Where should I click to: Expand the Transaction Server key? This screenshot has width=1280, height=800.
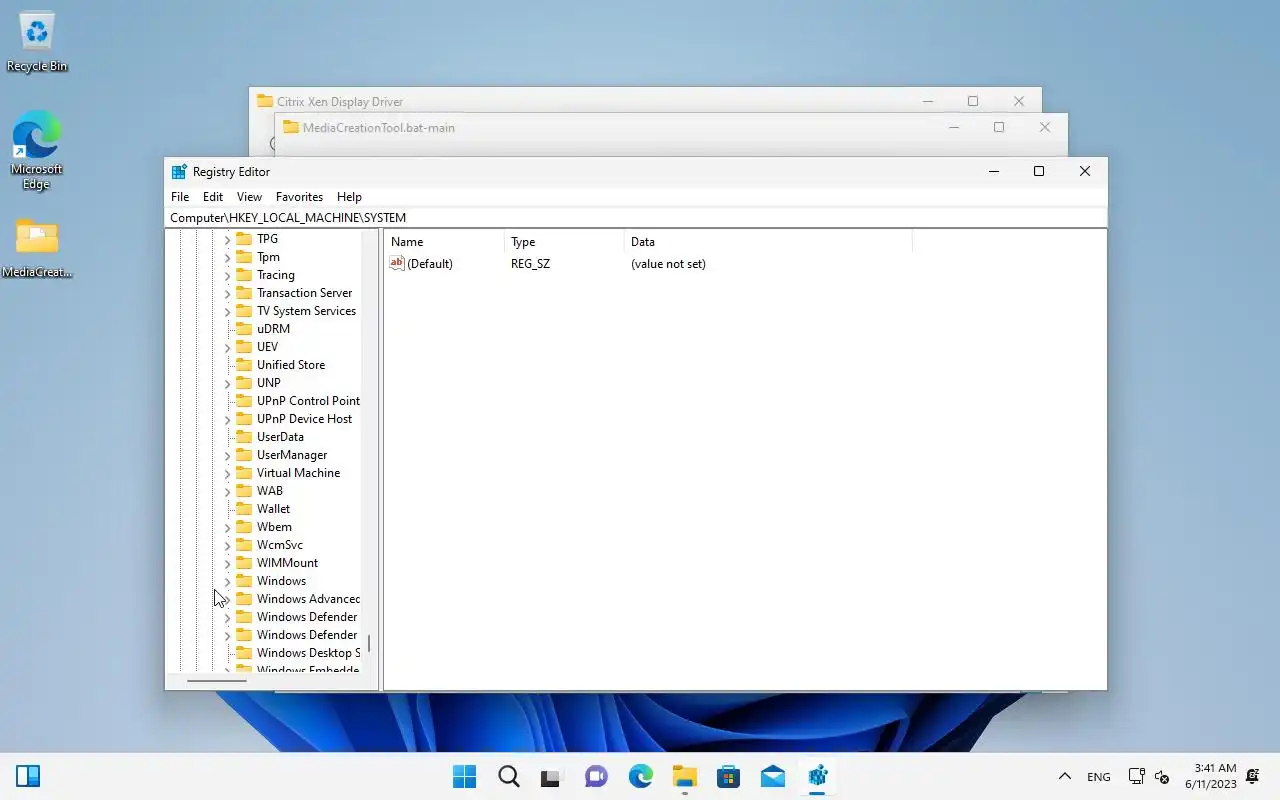(x=227, y=294)
